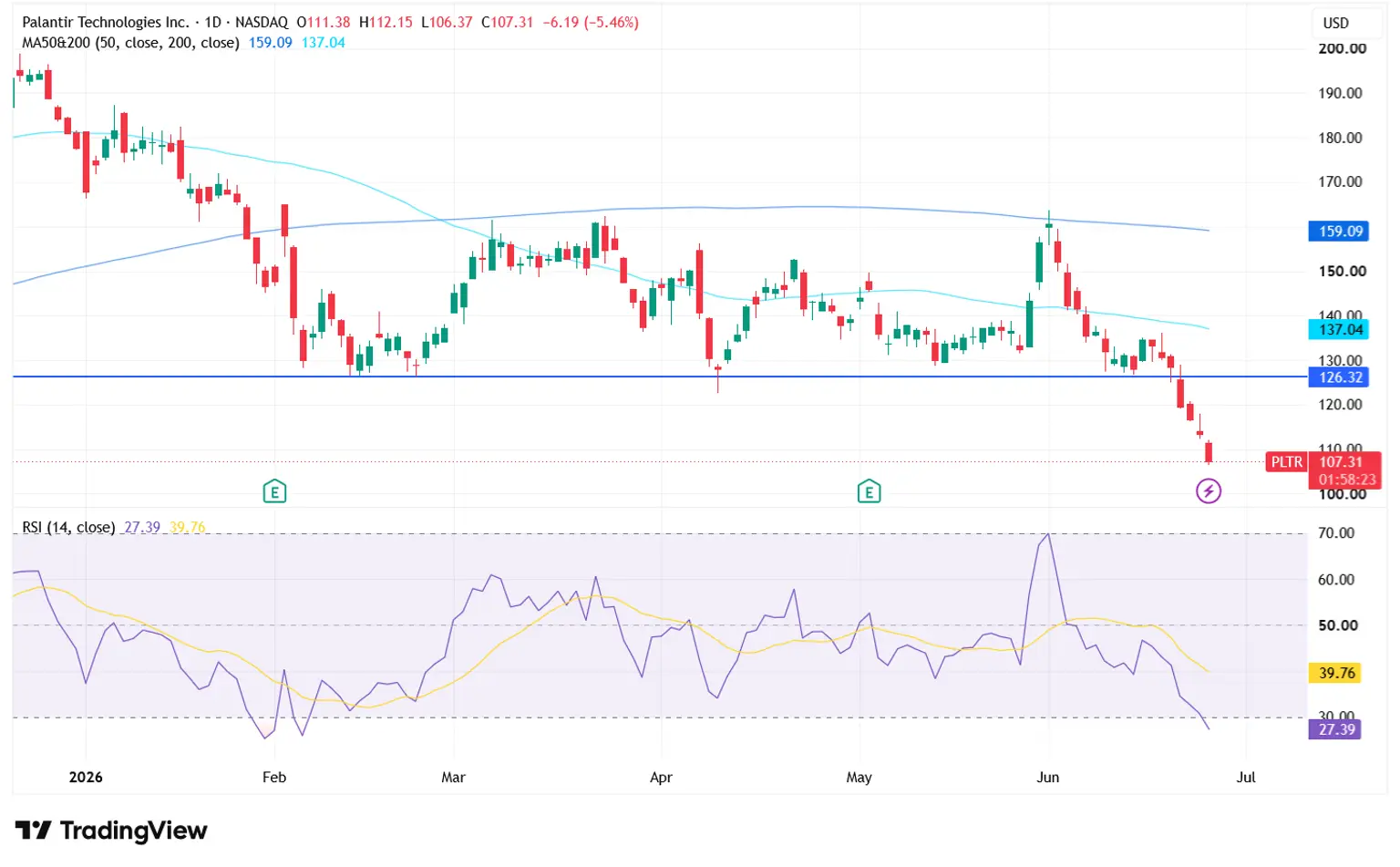The height and width of the screenshot is (867, 1400).
Task: Click the May earnings E marker
Action: pos(869,492)
